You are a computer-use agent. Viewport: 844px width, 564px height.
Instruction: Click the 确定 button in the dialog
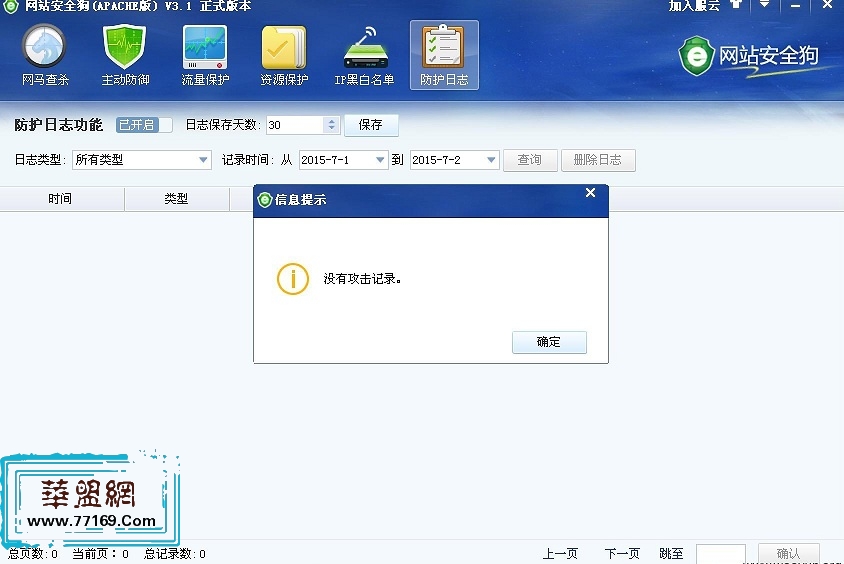tap(549, 342)
